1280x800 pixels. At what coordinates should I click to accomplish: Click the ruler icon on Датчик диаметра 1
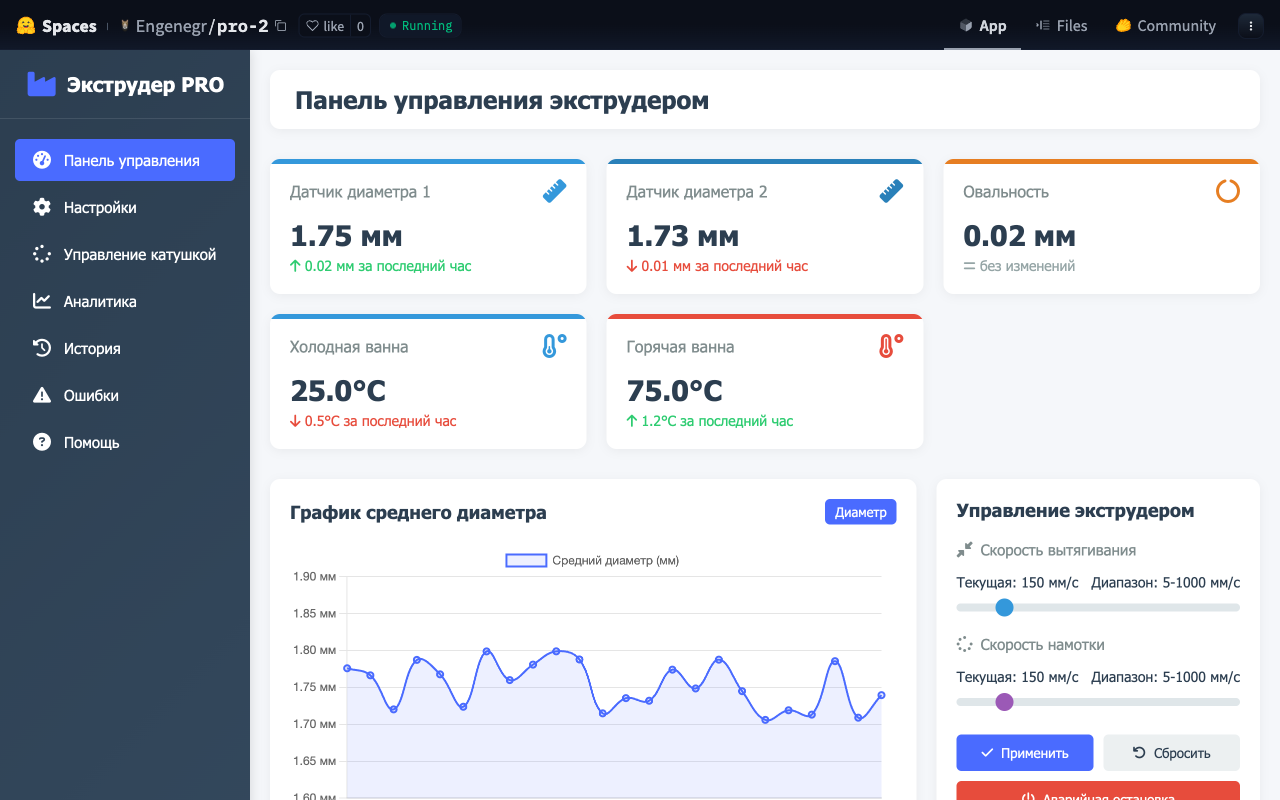pos(554,191)
